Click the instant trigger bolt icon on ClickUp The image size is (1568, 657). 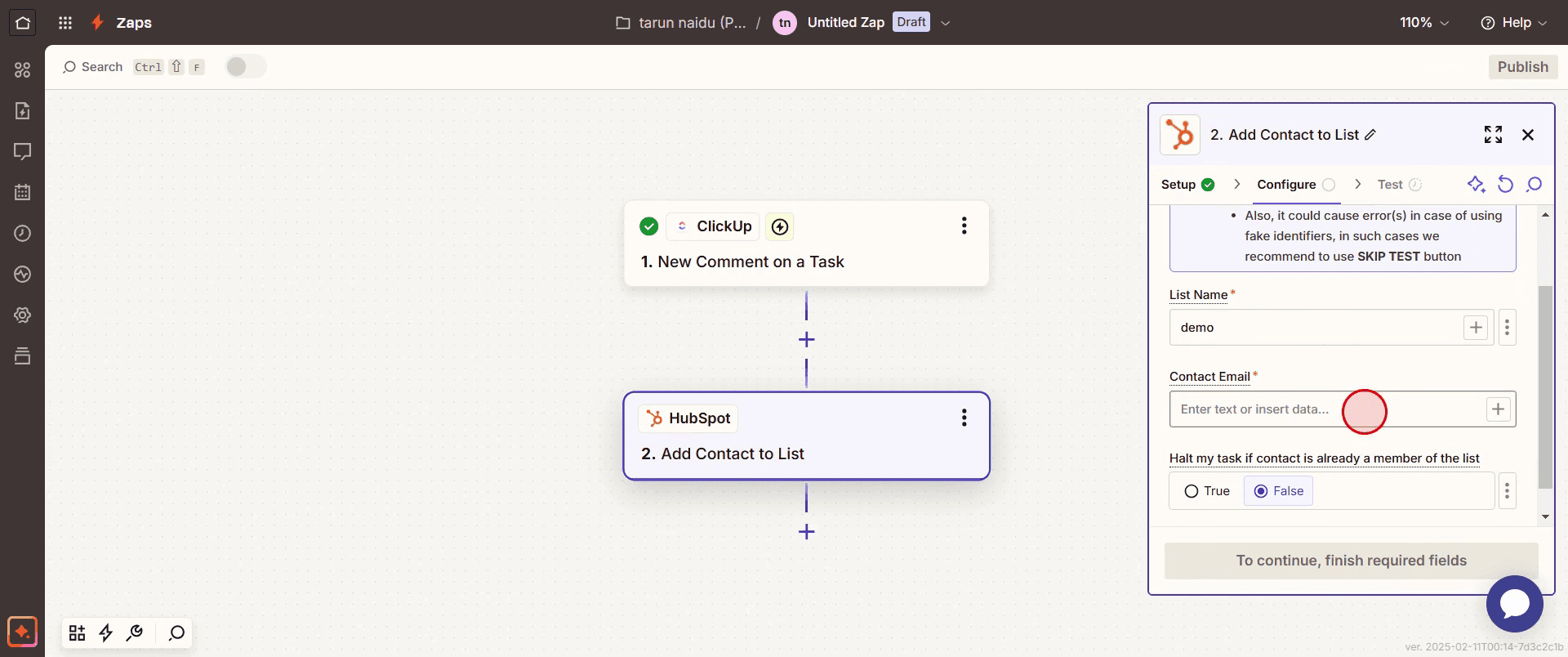click(780, 226)
